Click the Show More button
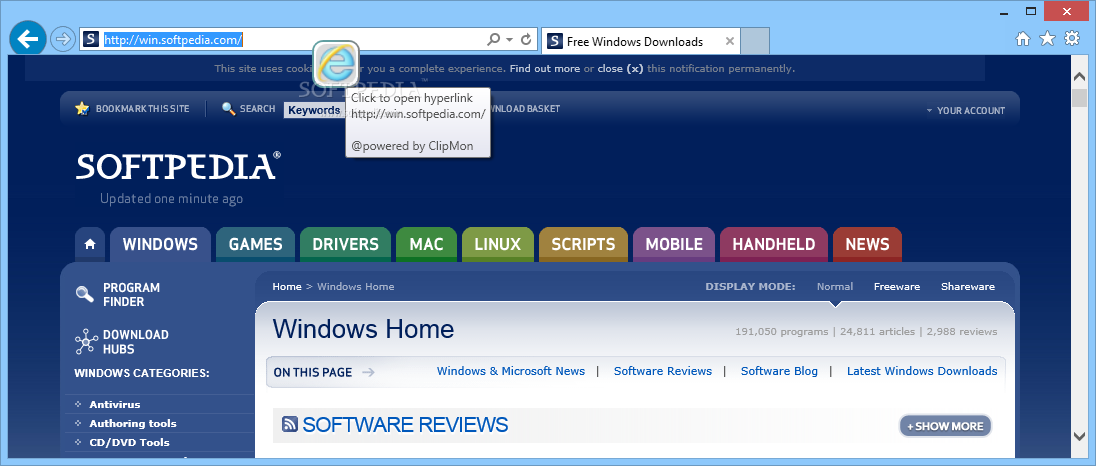This screenshot has width=1096, height=466. 945,426
